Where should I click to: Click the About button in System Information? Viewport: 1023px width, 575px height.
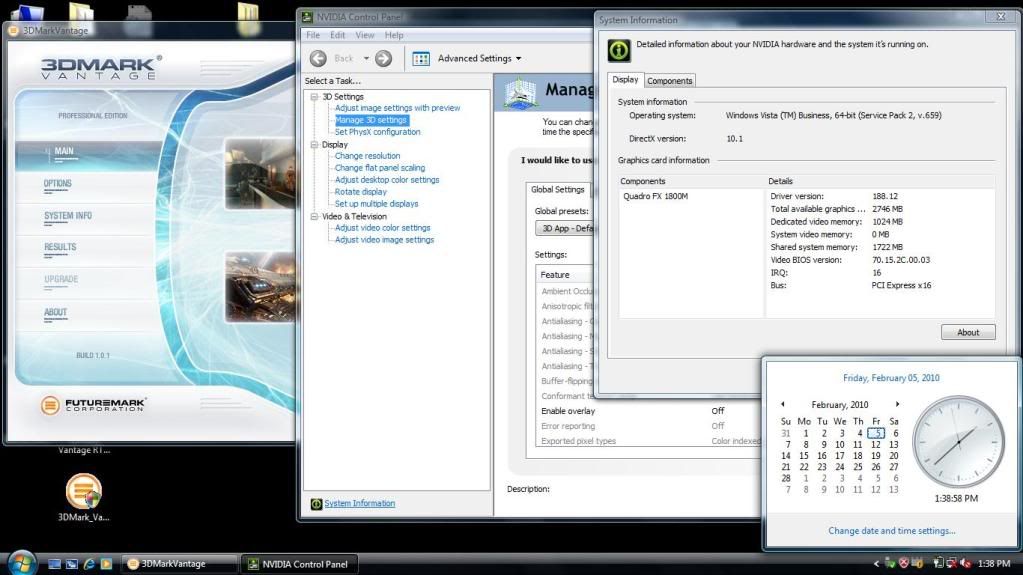(968, 332)
